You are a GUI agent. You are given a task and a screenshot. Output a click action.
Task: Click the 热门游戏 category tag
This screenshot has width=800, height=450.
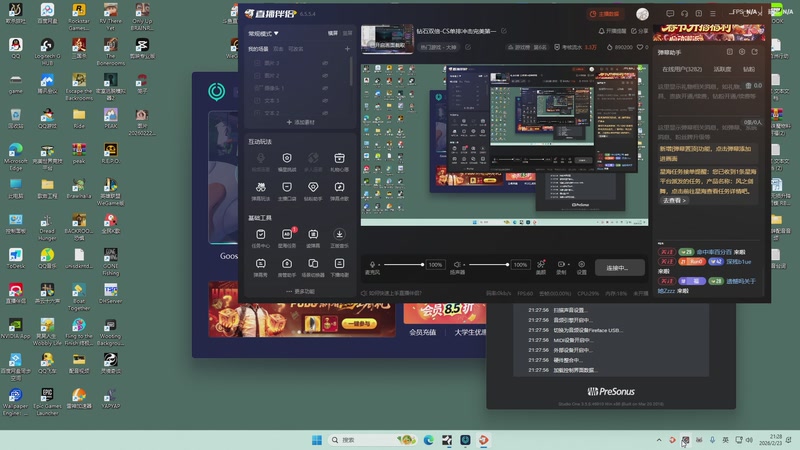coord(438,47)
